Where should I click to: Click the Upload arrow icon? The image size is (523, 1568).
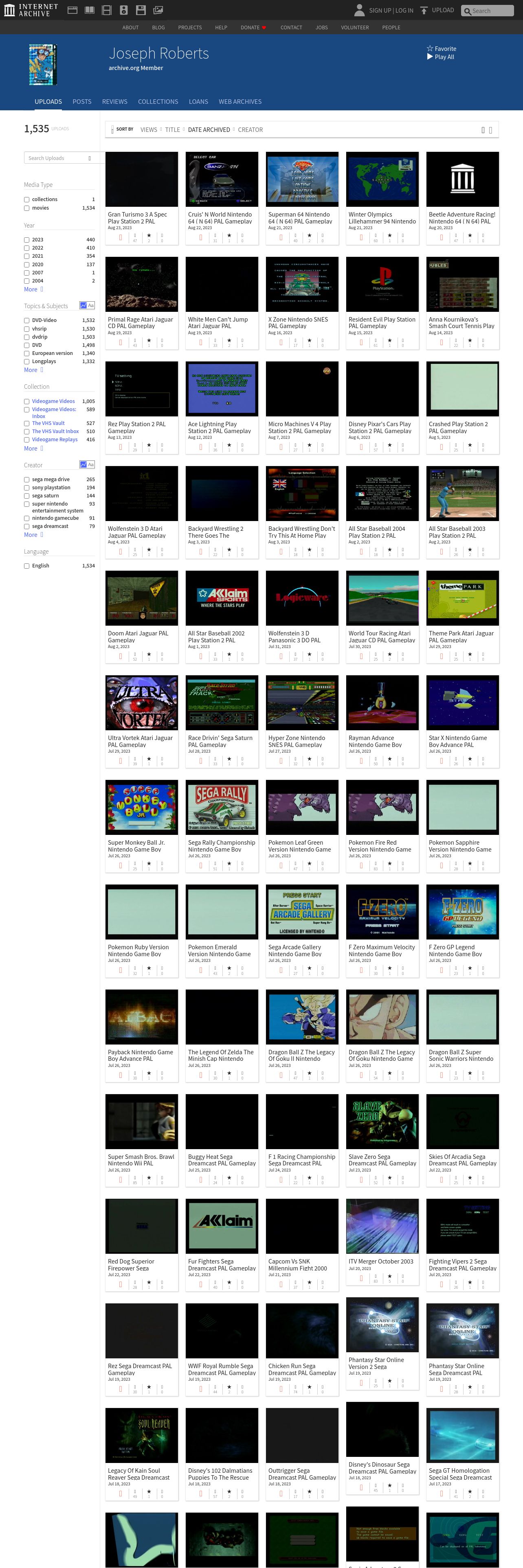tap(424, 10)
